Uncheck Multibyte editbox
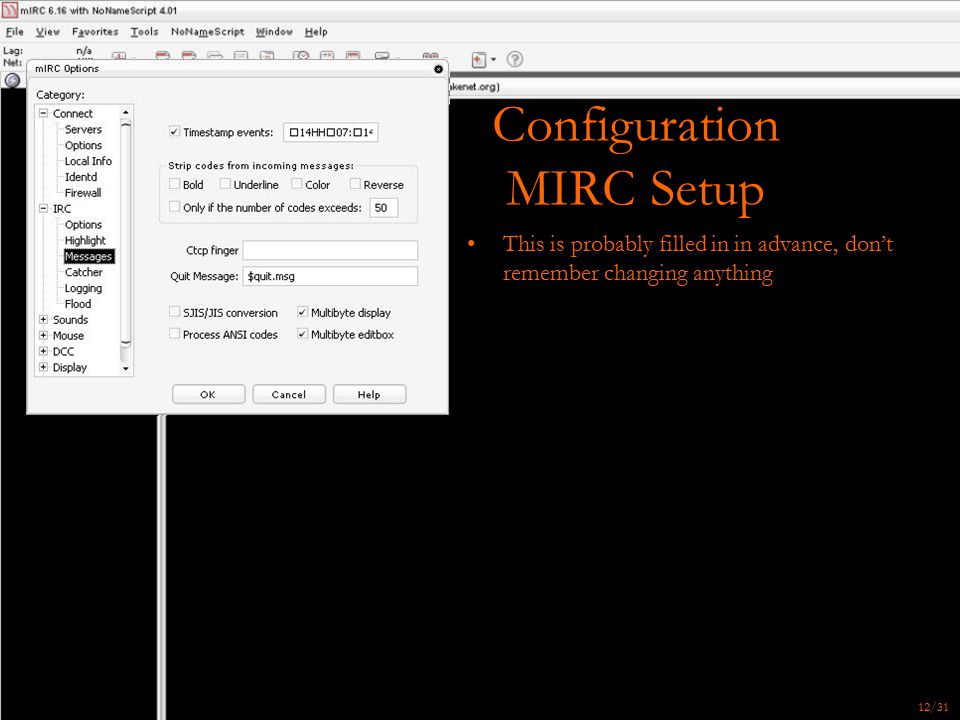 pyautogui.click(x=302, y=334)
